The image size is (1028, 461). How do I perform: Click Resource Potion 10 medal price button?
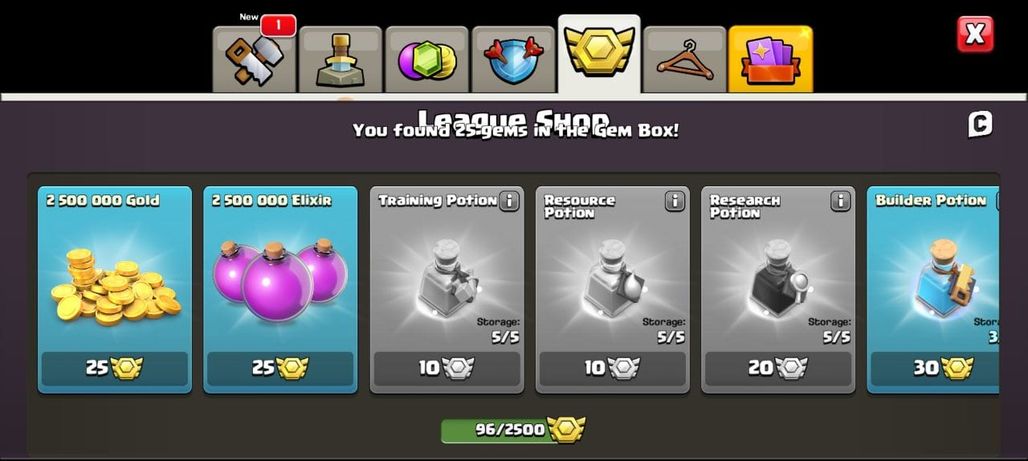(612, 369)
